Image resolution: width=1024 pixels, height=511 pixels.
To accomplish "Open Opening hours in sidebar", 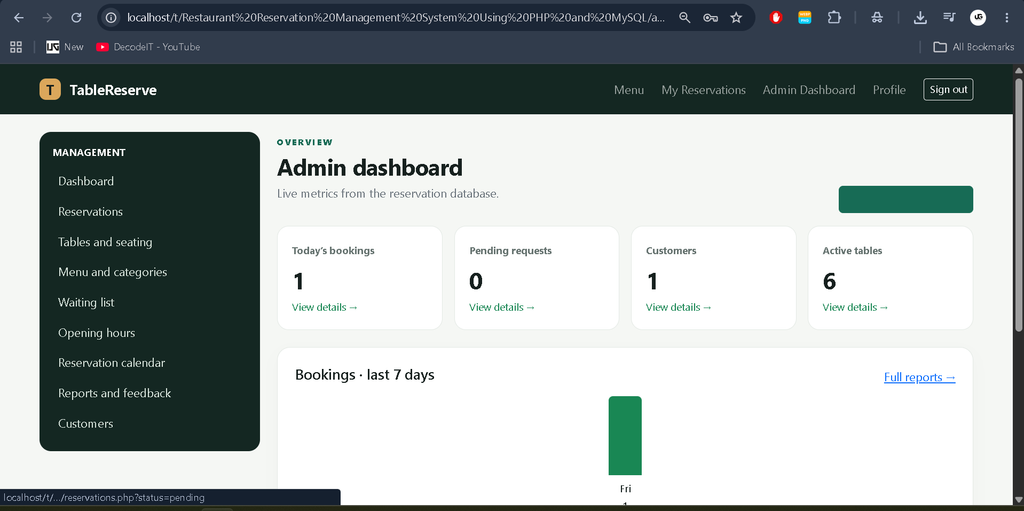I will point(97,333).
